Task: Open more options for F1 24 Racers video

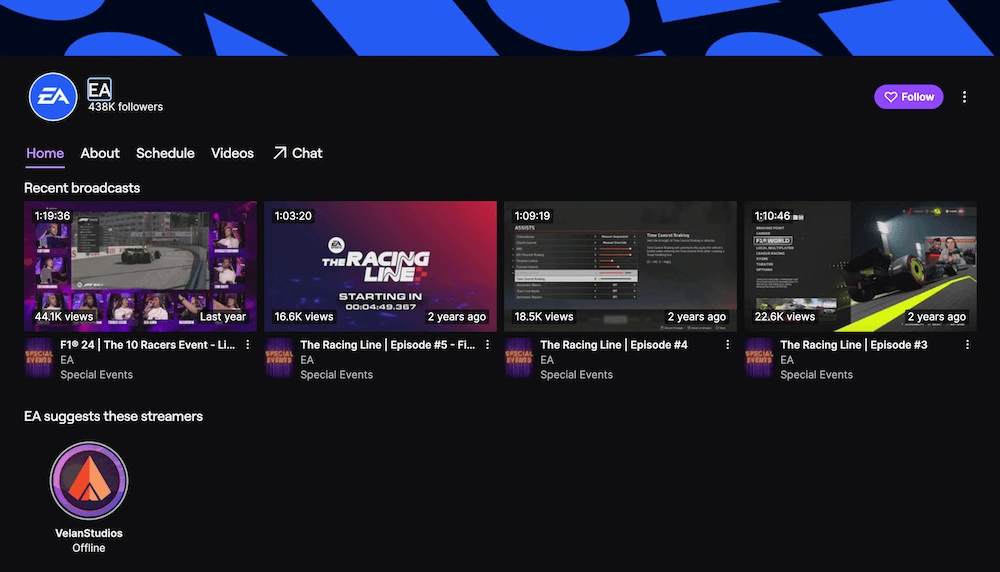Action: click(247, 344)
